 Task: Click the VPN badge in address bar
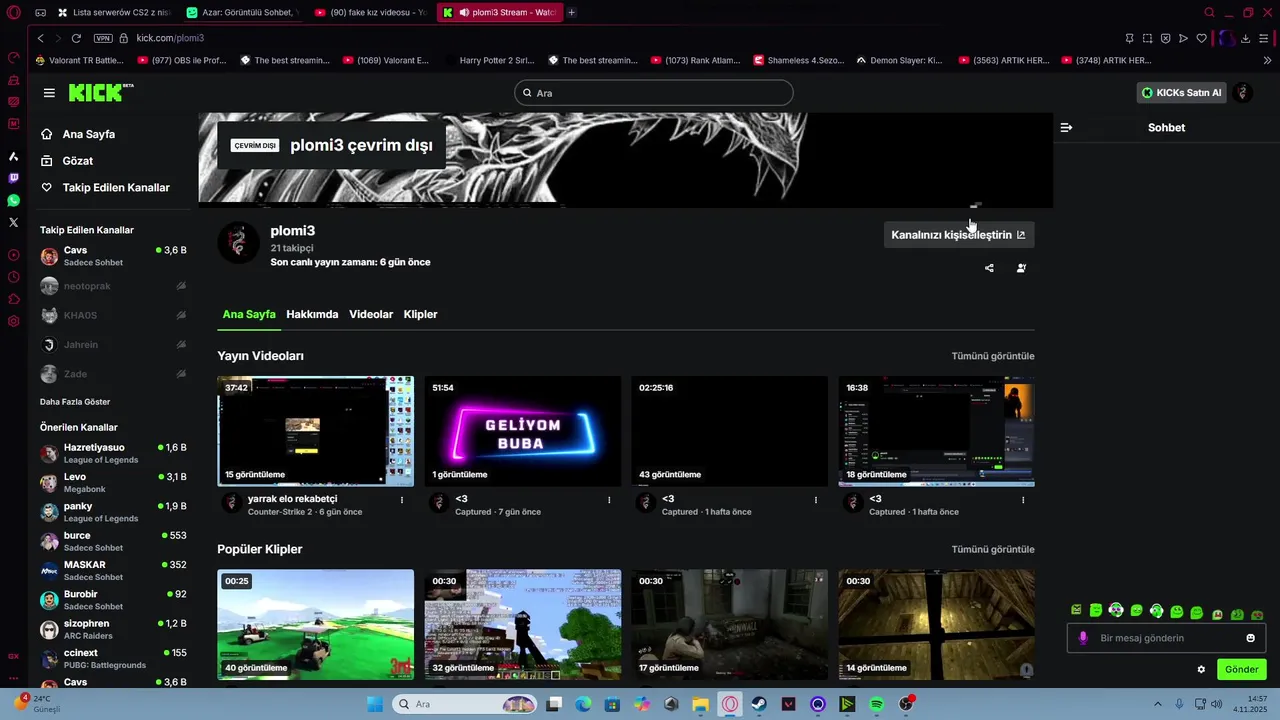coord(103,38)
